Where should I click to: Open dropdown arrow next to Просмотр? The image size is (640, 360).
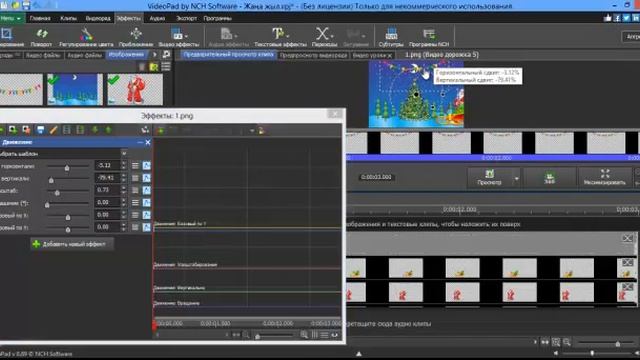[x=516, y=178]
